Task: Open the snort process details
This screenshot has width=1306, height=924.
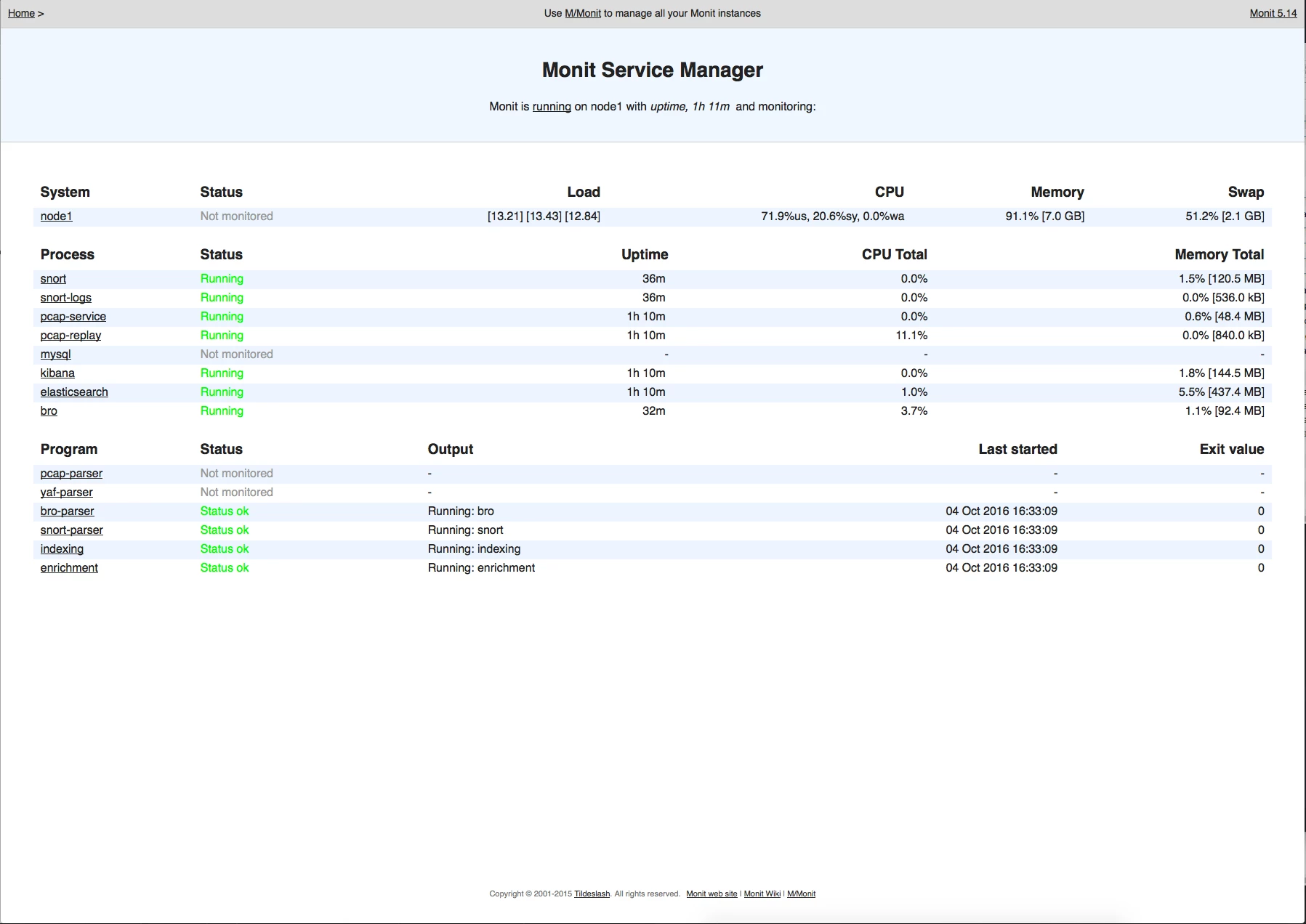Action: [x=53, y=278]
